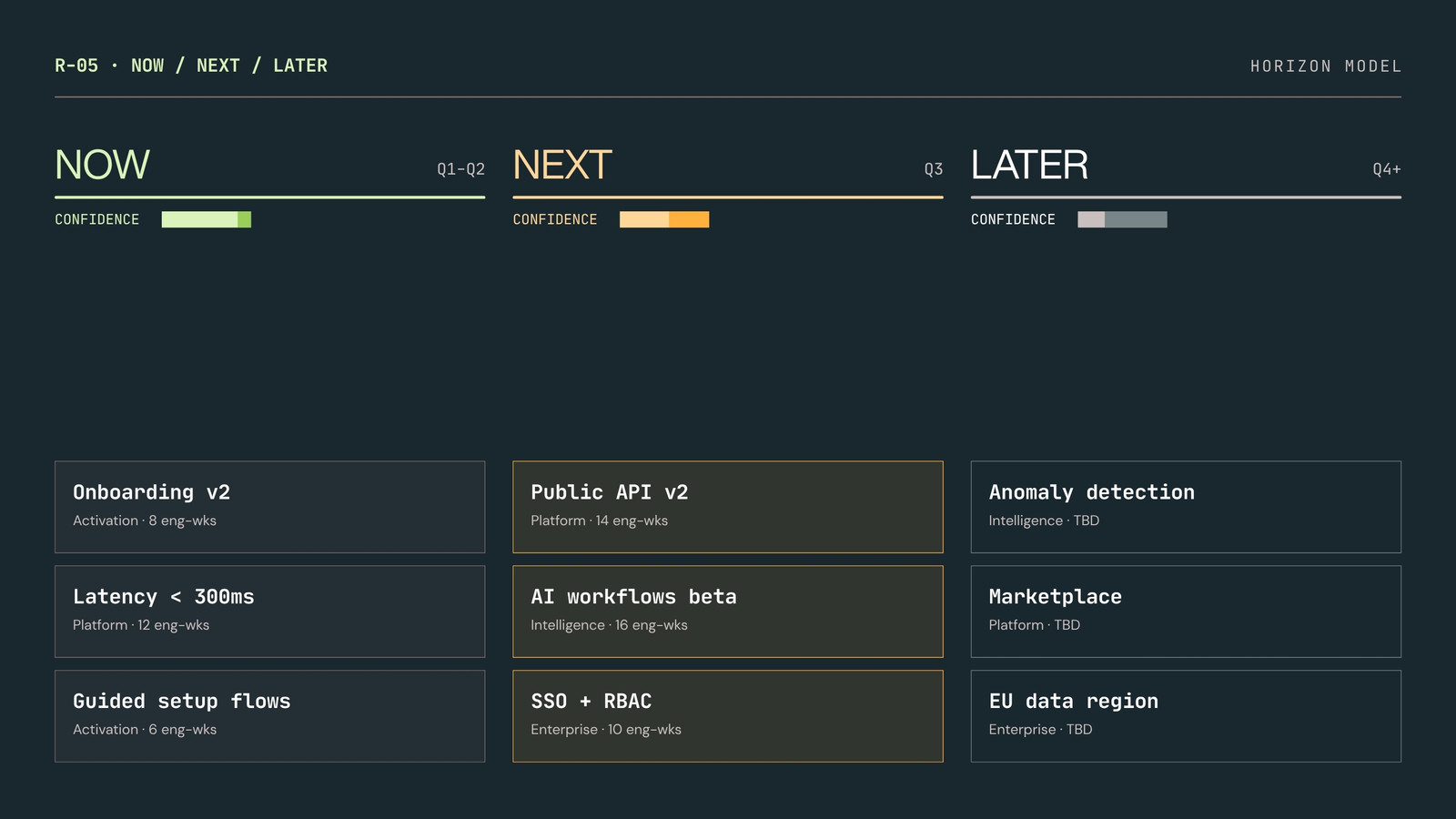
Task: Click 'Intelligence · TBD' text
Action: pos(1044,521)
